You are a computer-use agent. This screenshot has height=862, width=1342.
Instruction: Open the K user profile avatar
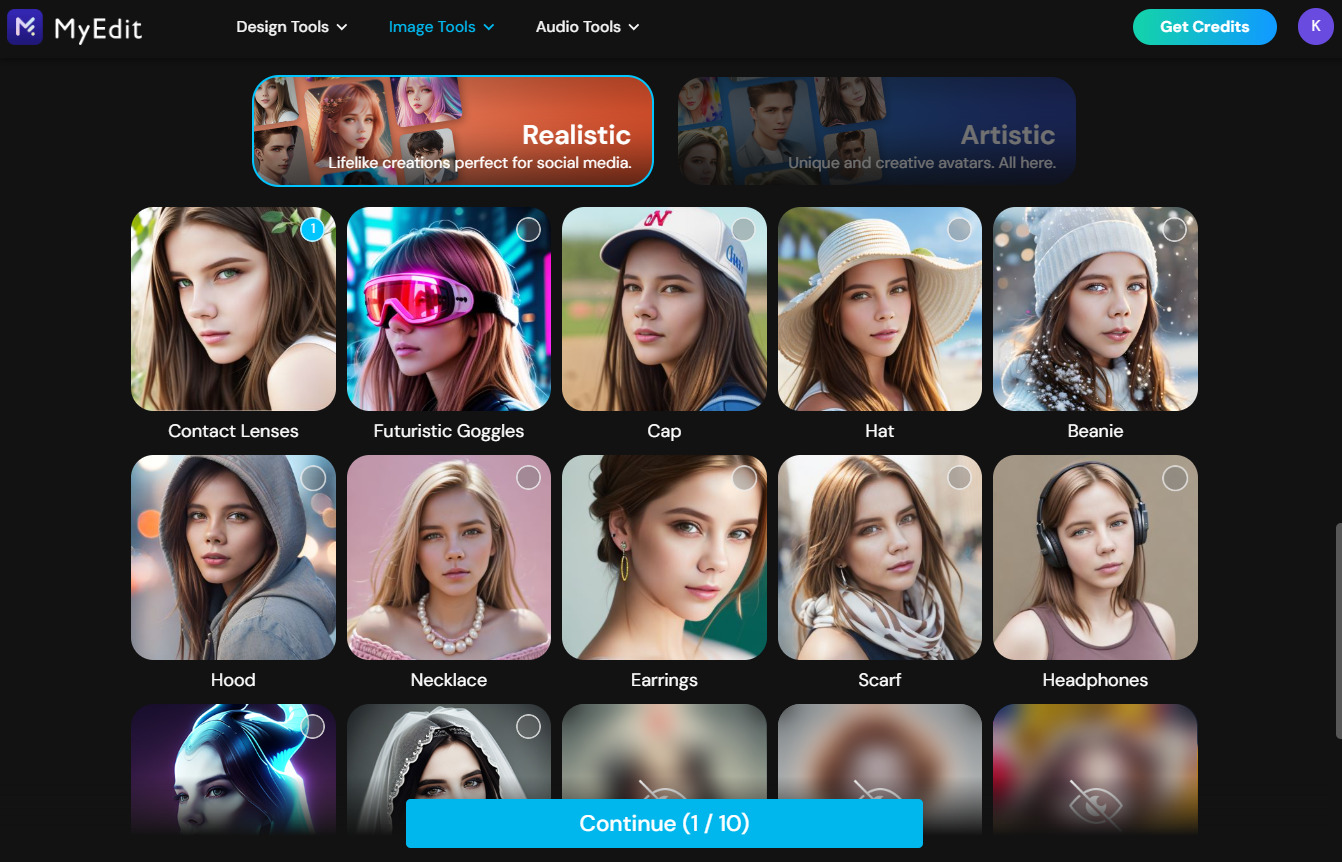coord(1315,27)
